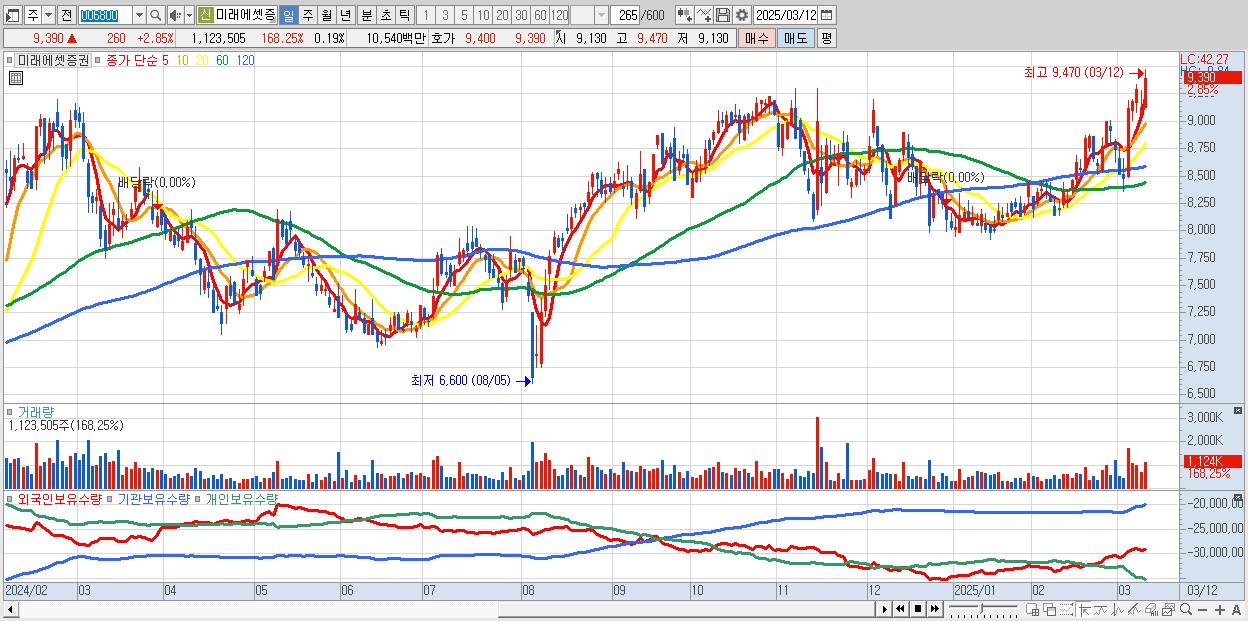Click the dotted range select icon
The height and width of the screenshot is (621, 1248).
pos(1067,609)
